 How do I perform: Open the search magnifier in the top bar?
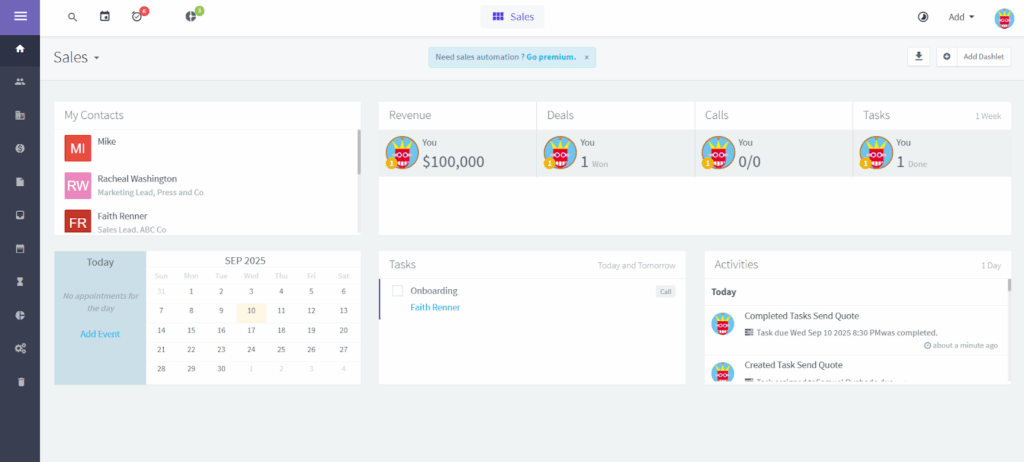coord(72,17)
